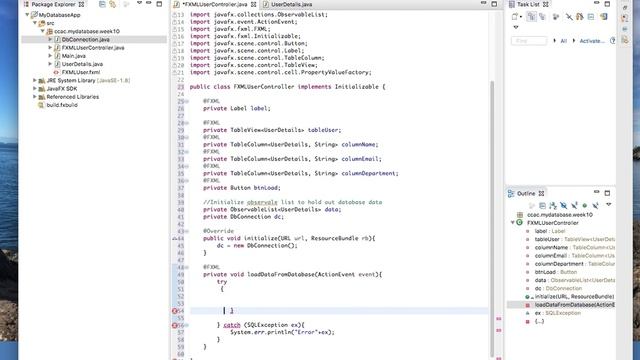Image resolution: width=640 pixels, height=360 pixels.
Task: Select btnLoad field in Outline
Action: (556, 272)
